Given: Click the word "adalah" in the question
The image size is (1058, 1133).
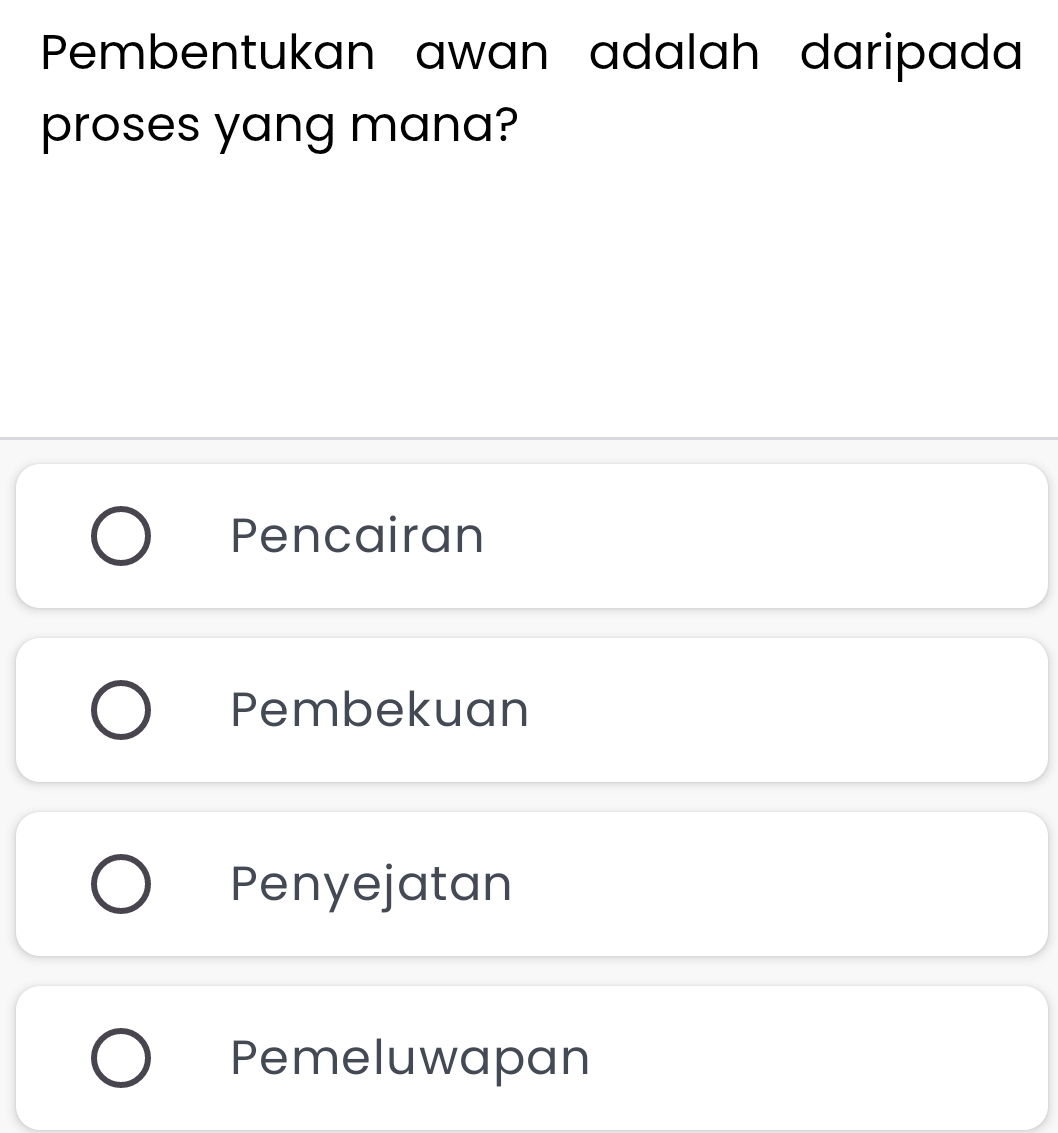Looking at the screenshot, I should click(x=675, y=53).
